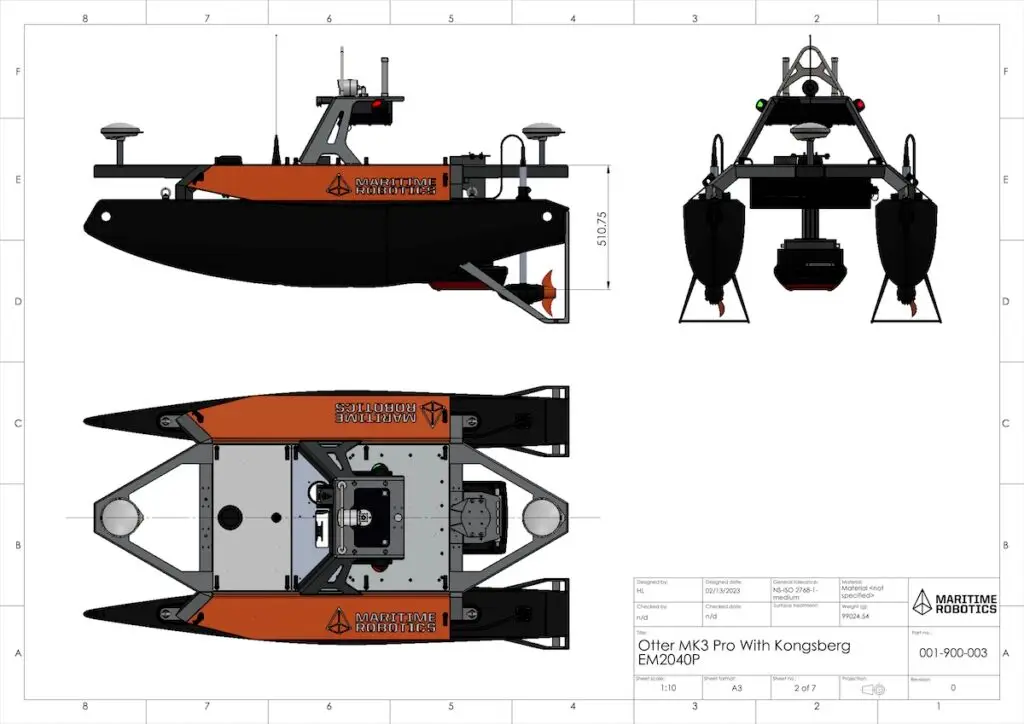Screen dimensions: 1024x724
Task: Select the part number 001-900-003
Action: (x=953, y=653)
